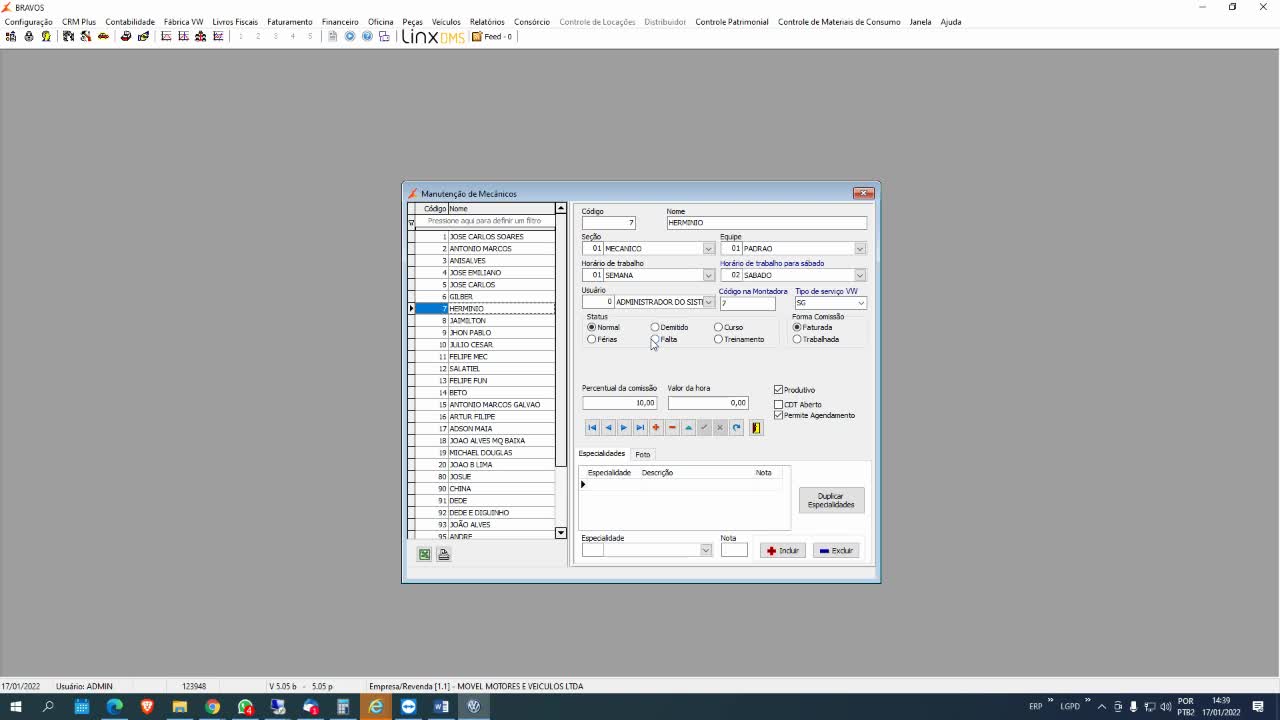Select Normal status radio button

click(x=592, y=327)
